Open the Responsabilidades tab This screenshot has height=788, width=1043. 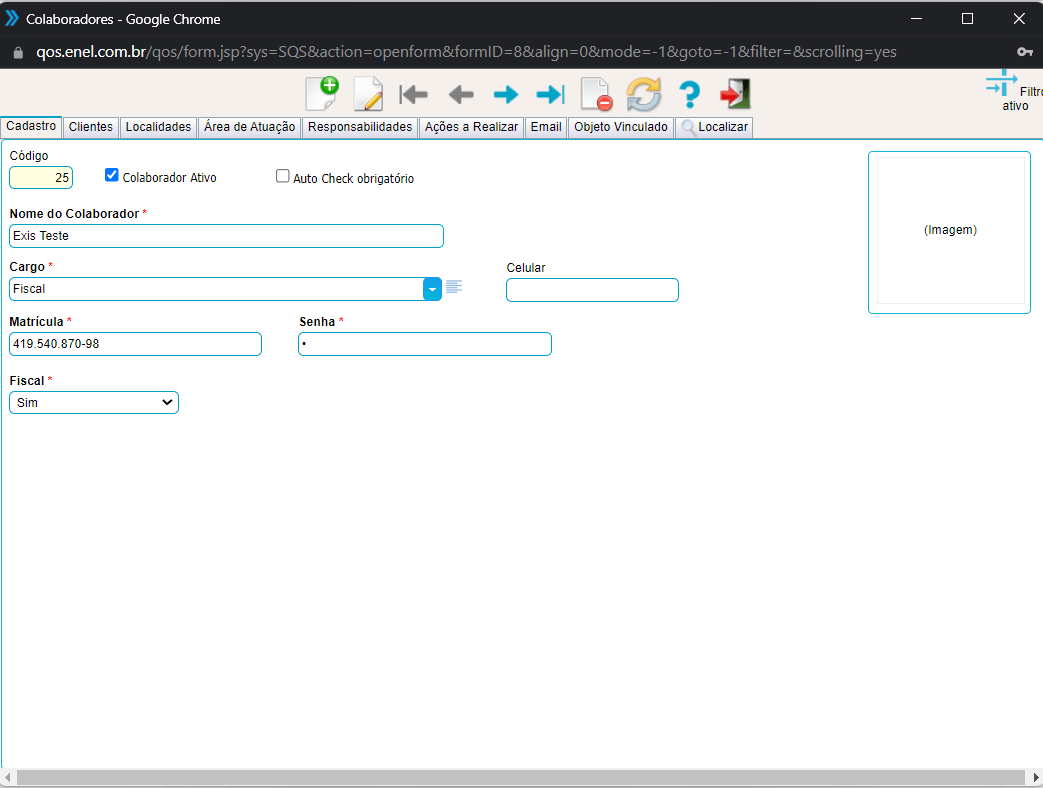point(360,127)
